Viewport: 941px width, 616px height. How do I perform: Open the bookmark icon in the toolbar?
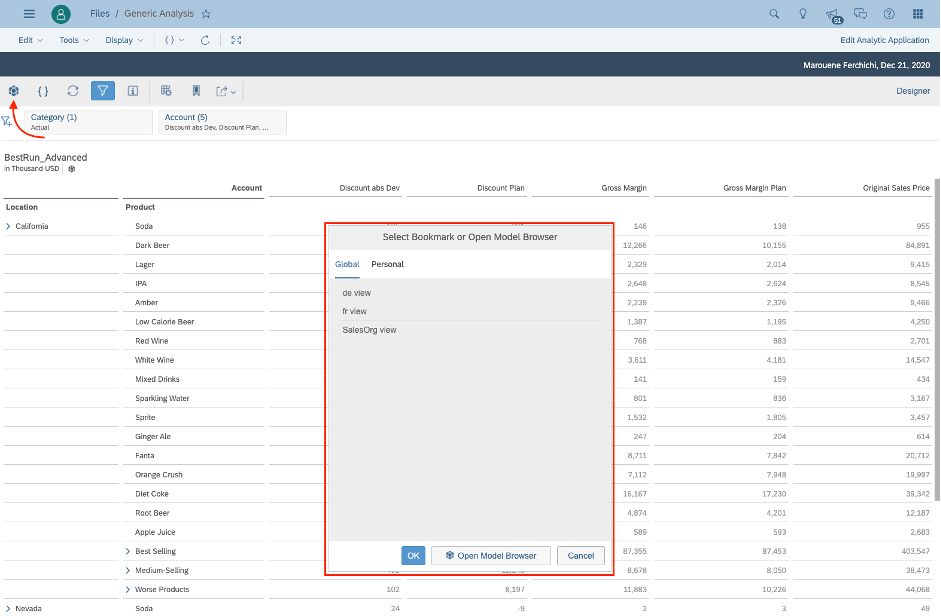click(196, 90)
